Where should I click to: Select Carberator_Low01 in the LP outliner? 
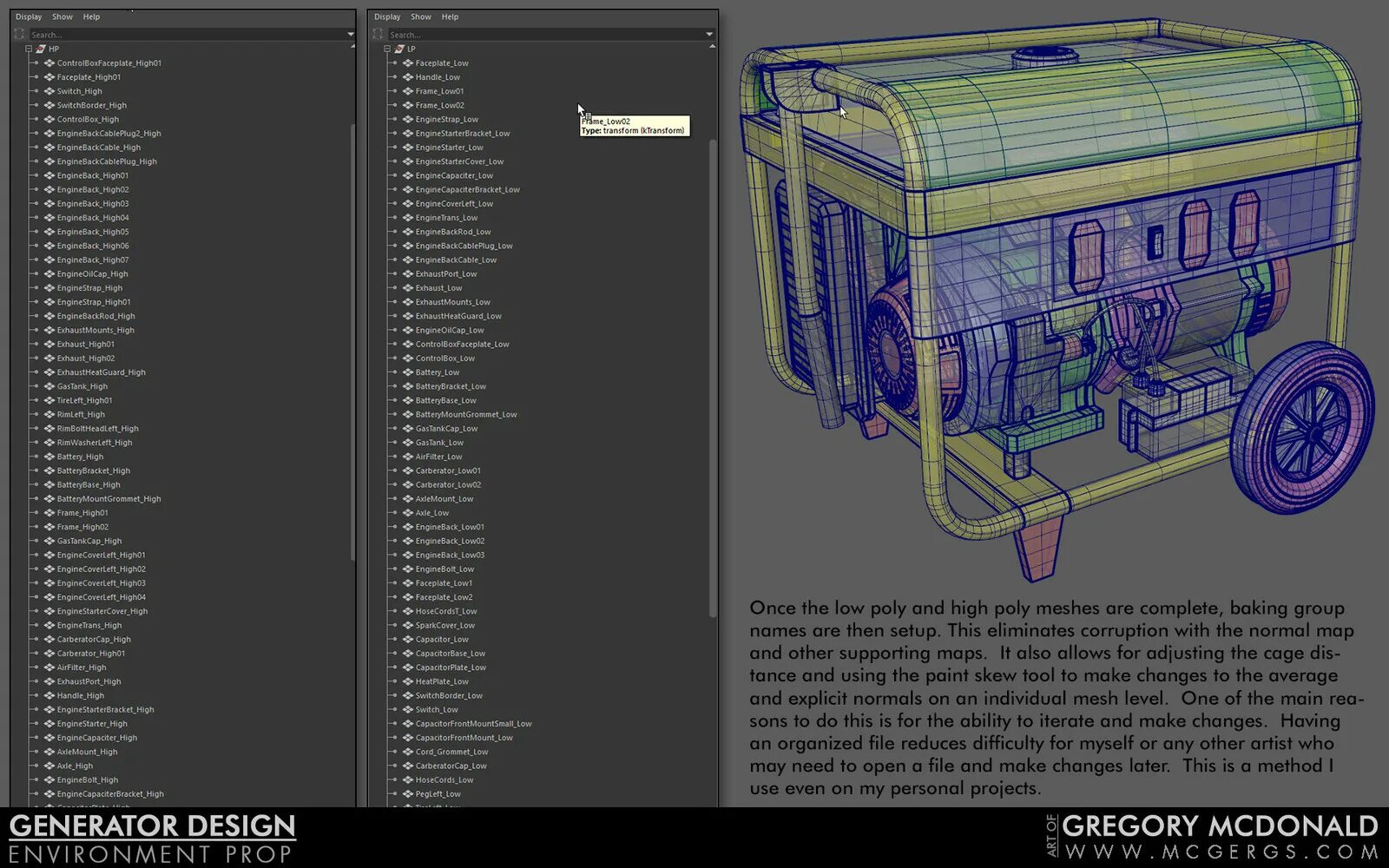coord(448,470)
